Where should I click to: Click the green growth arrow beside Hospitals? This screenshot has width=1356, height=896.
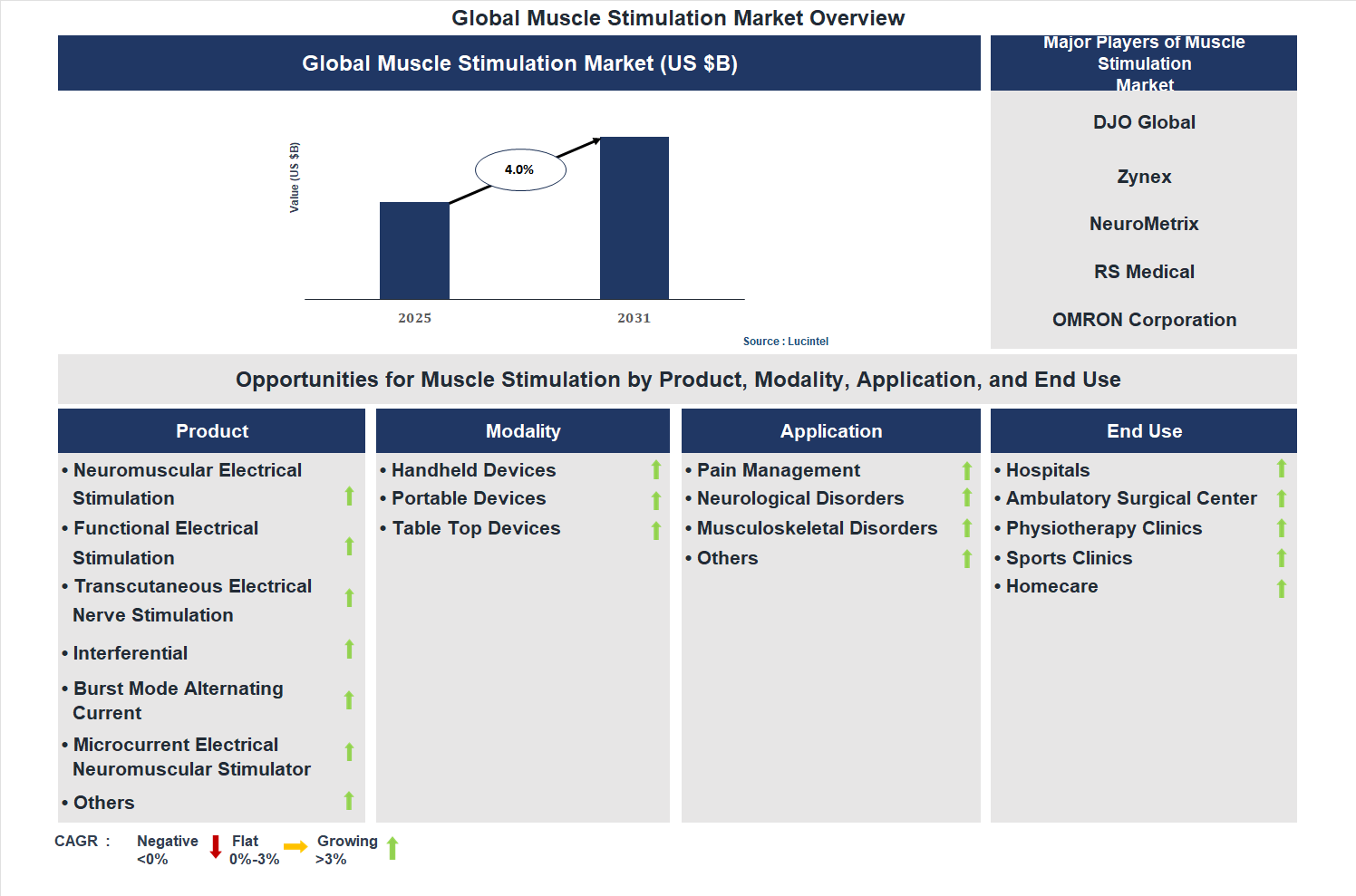(x=1282, y=469)
